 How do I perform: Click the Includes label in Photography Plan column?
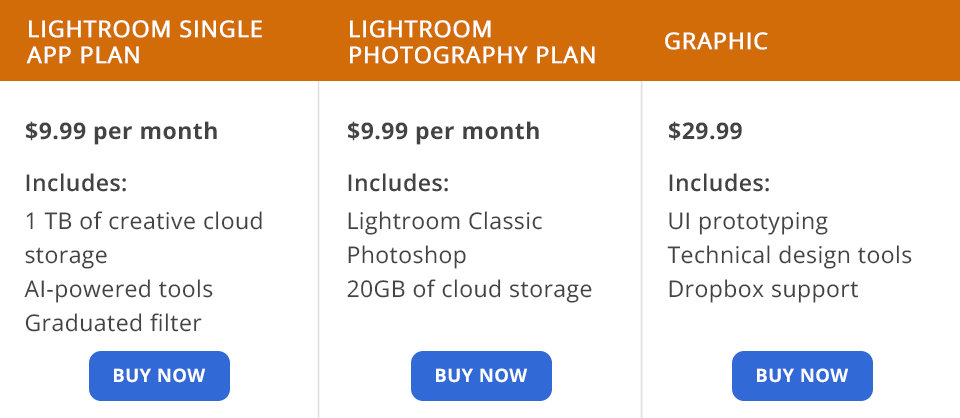pyautogui.click(x=398, y=184)
